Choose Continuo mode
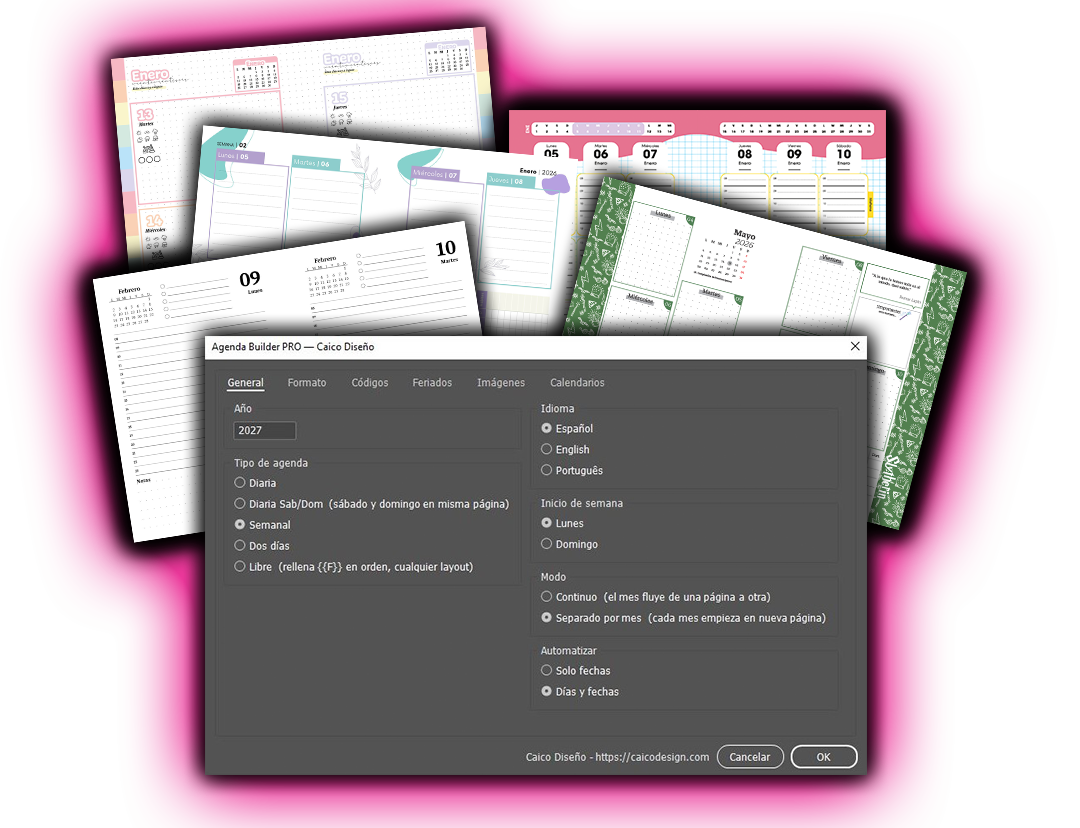The image size is (1080, 828). [656, 597]
